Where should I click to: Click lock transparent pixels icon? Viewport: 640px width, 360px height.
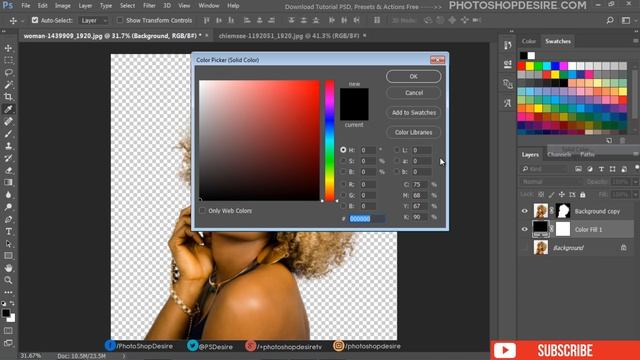541,195
